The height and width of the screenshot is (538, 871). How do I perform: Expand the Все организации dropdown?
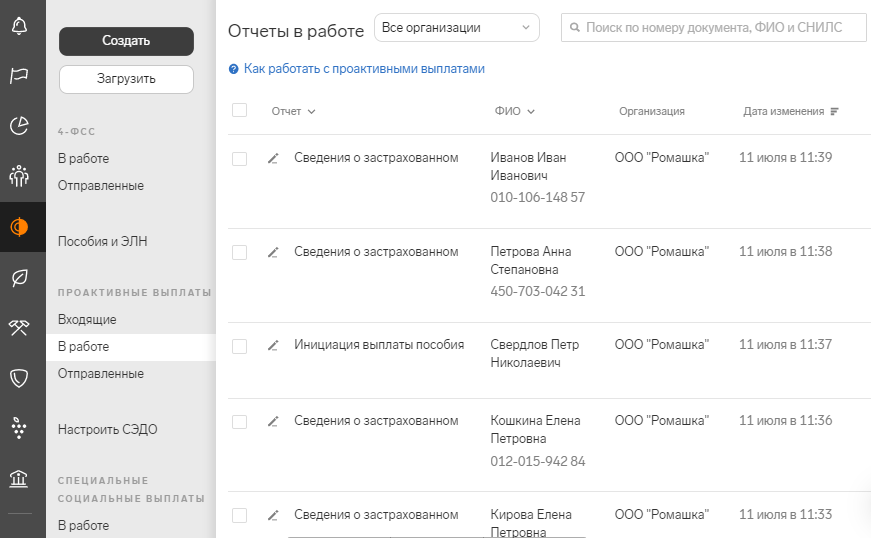point(457,28)
